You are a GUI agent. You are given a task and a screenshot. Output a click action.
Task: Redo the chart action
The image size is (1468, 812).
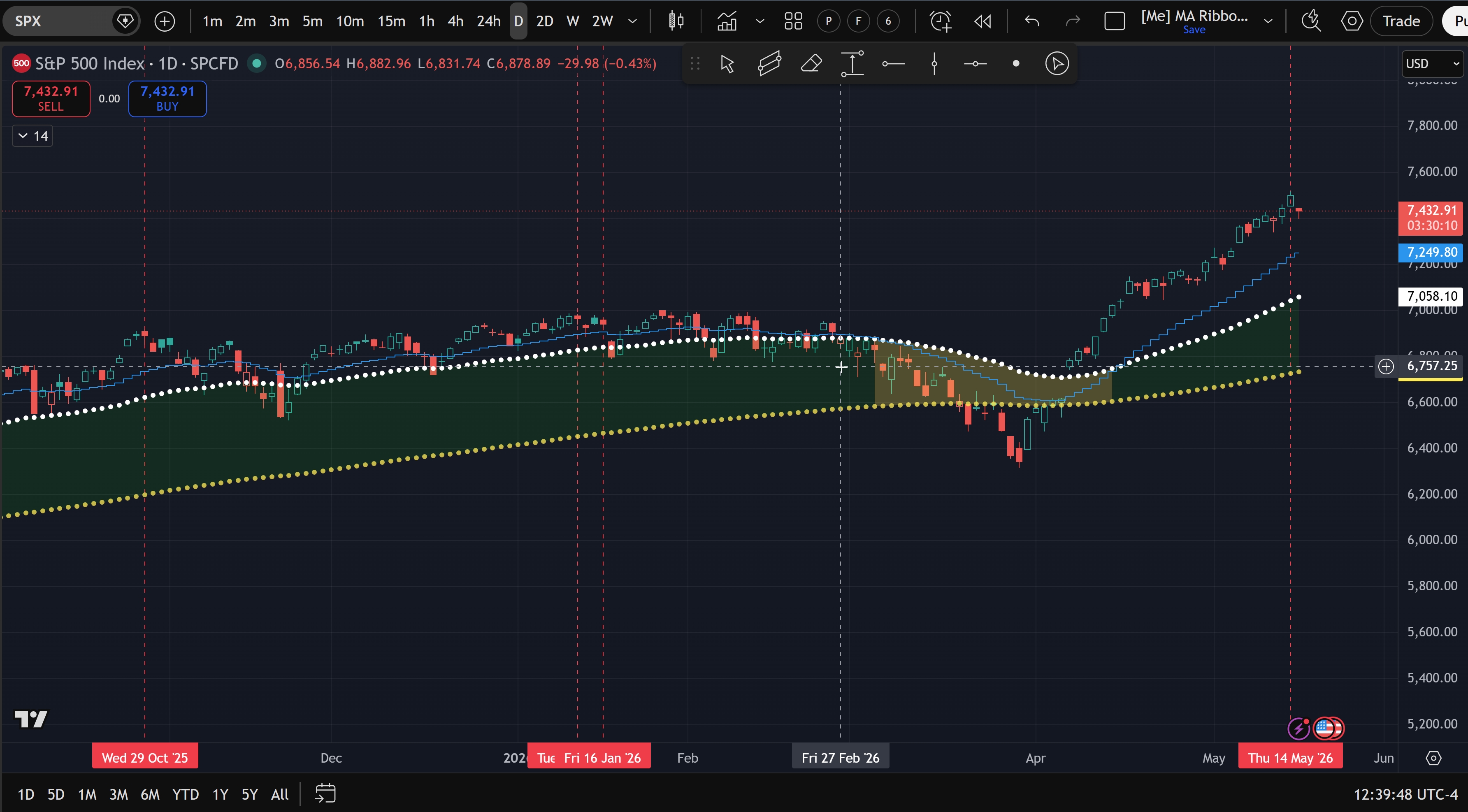[1073, 22]
